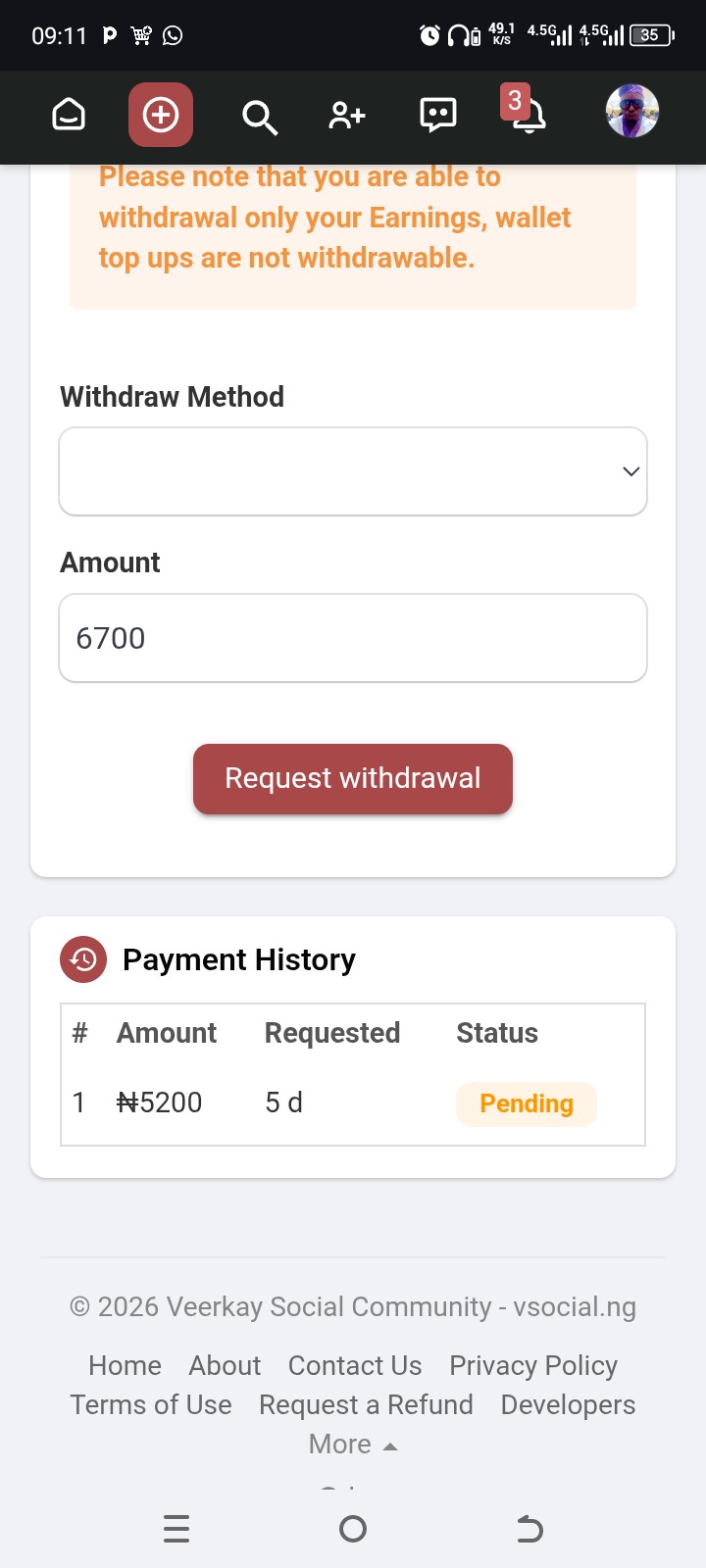
Task: Expand the Withdraw Method dropdown
Action: (353, 471)
